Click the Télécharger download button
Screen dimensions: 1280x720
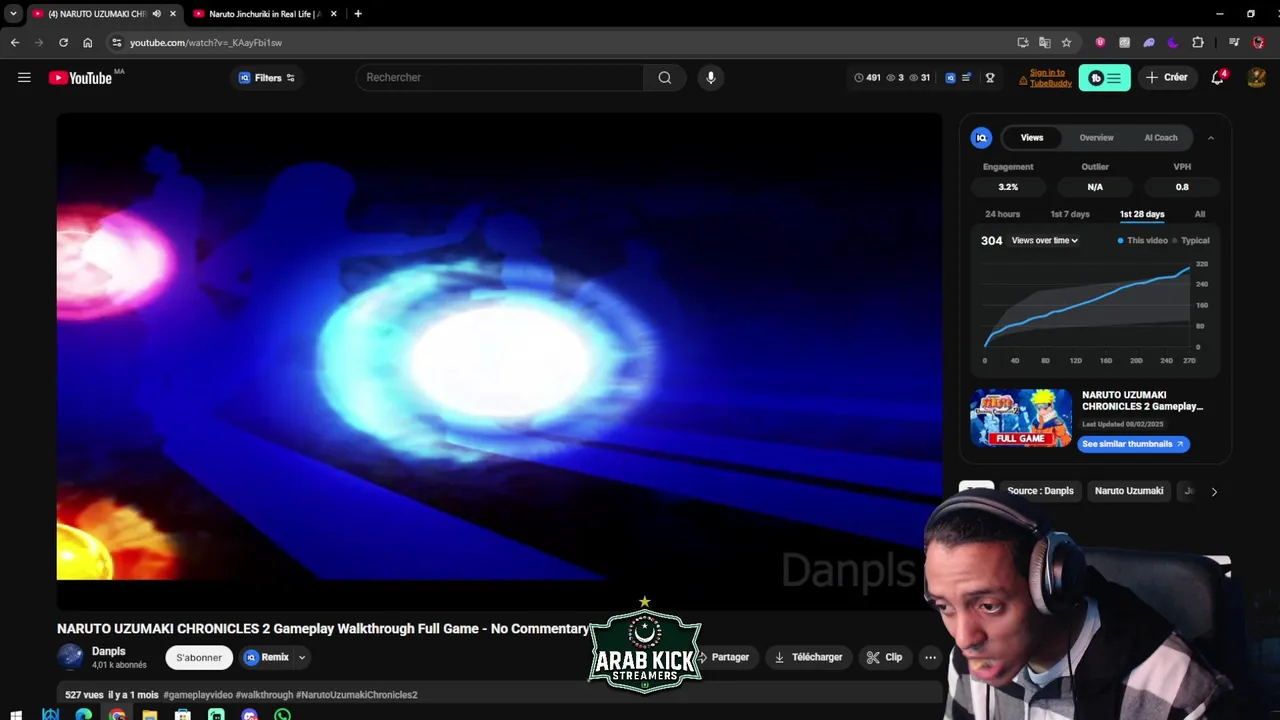click(809, 657)
